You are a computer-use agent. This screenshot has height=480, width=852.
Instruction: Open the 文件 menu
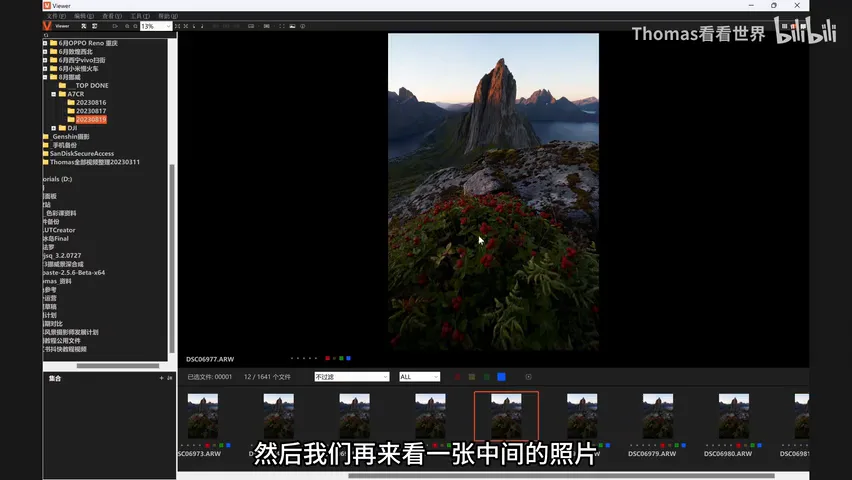click(x=54, y=16)
